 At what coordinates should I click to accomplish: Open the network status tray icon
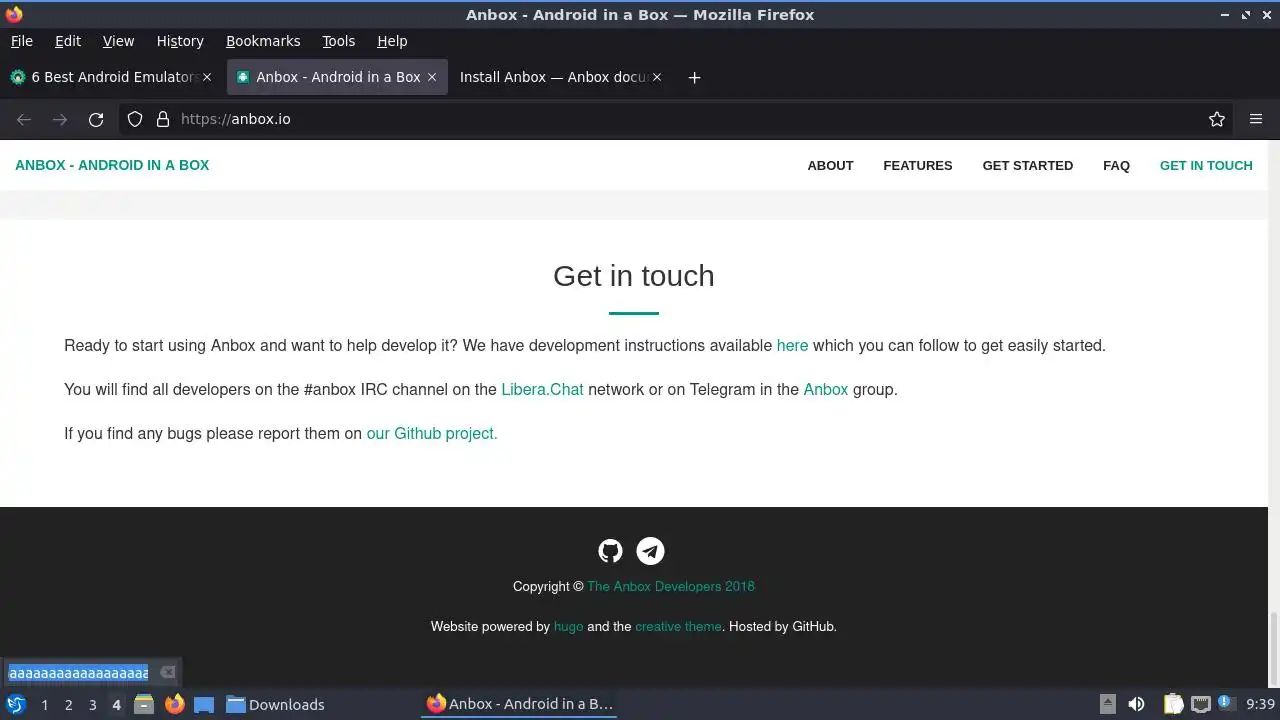coord(1200,704)
